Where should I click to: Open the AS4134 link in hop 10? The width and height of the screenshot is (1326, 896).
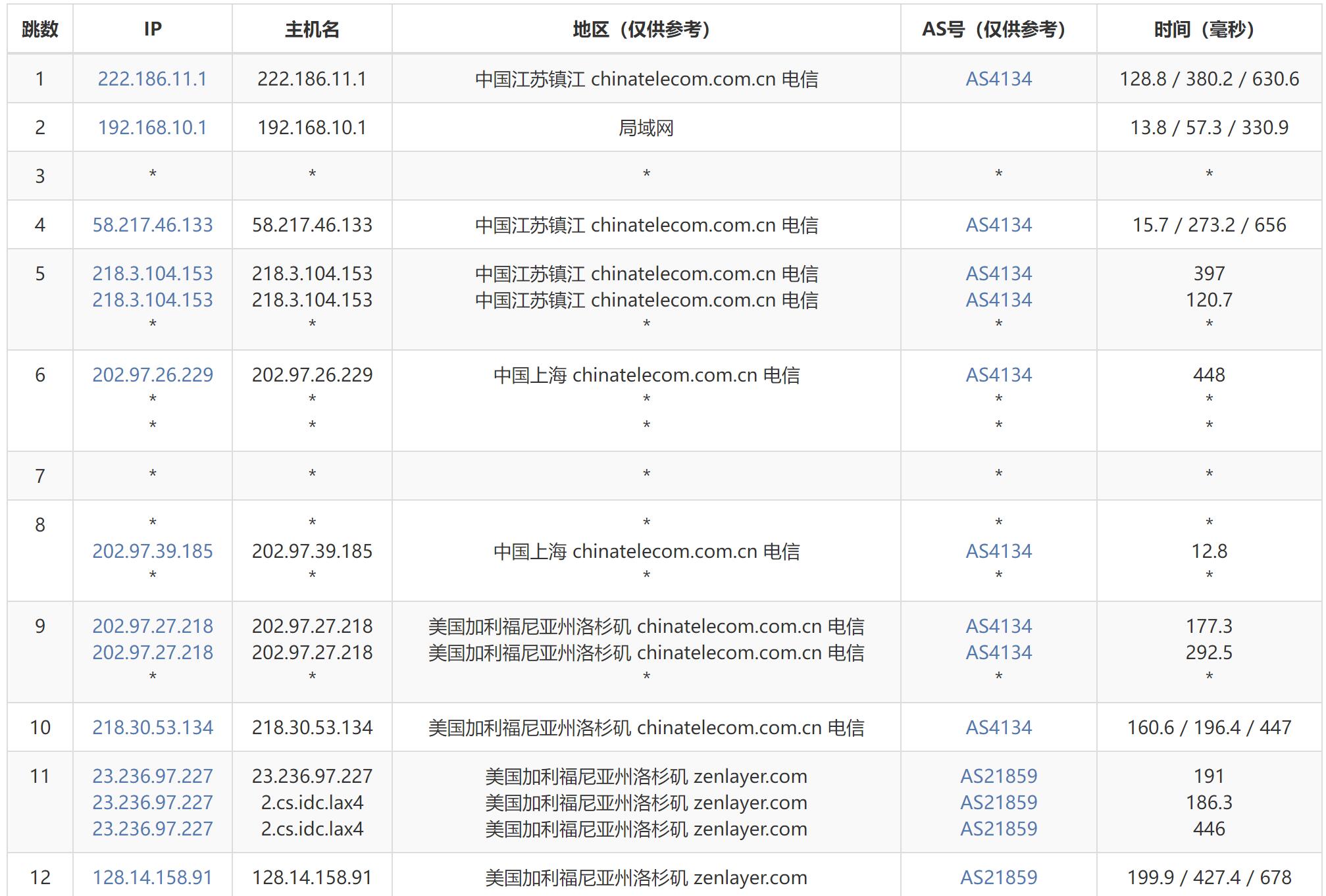tap(998, 728)
